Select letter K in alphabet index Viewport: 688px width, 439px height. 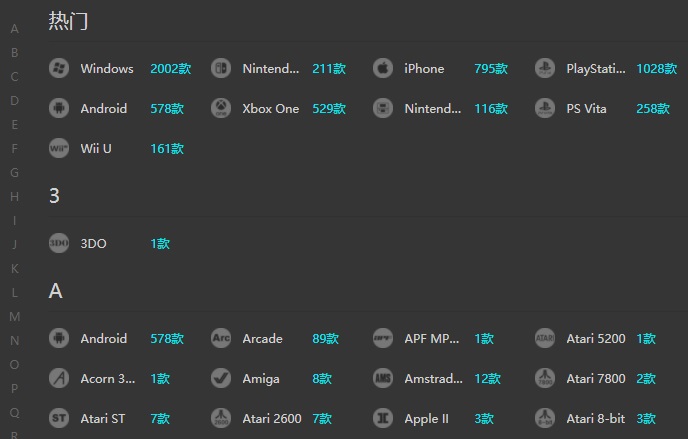click(14, 268)
